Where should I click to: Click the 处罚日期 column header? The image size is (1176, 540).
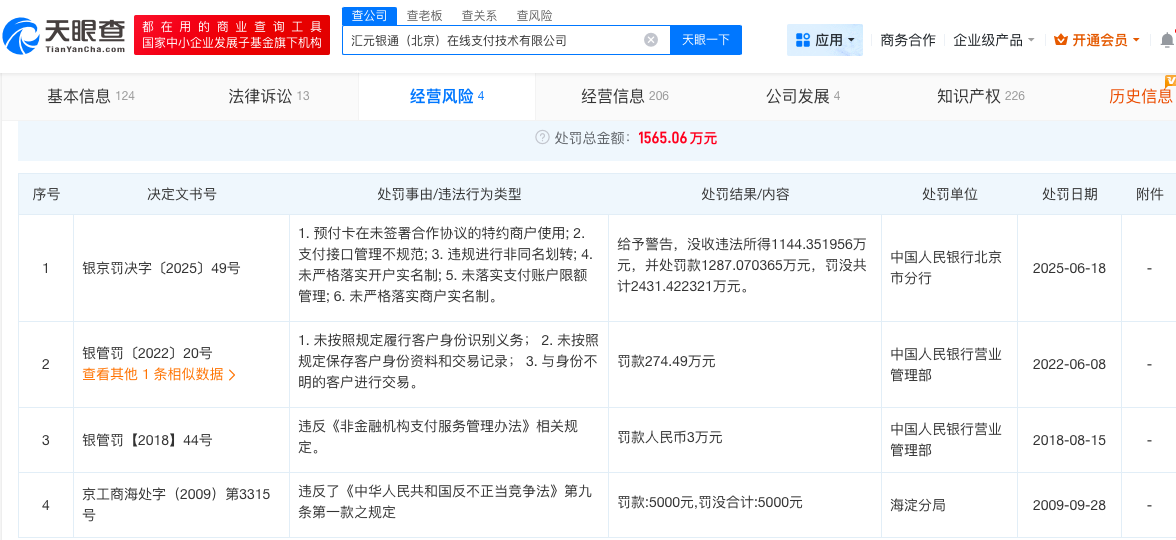point(1070,194)
